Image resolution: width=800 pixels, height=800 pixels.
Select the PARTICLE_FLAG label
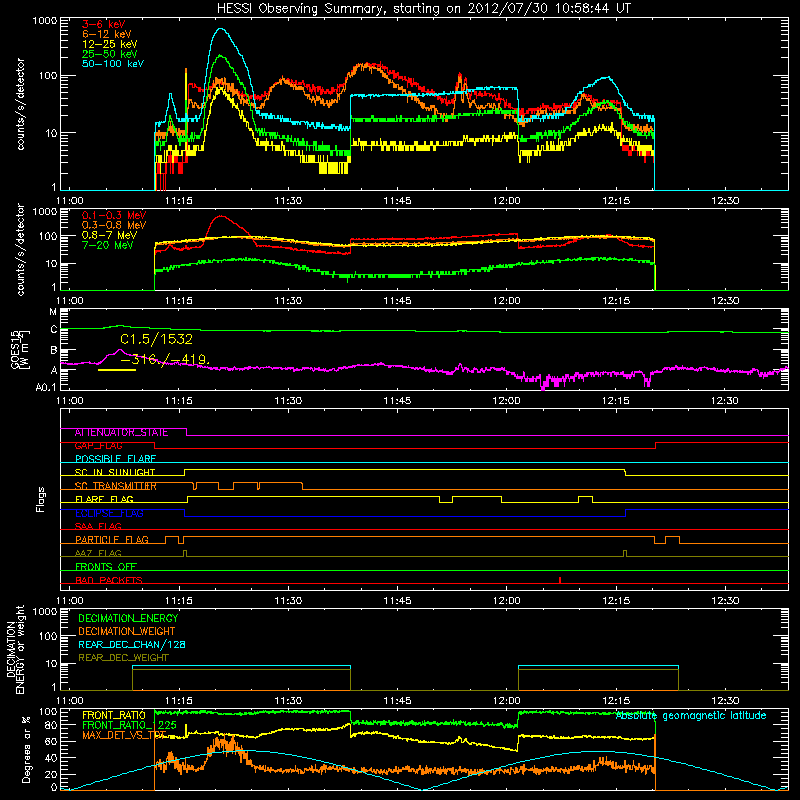tap(112, 540)
